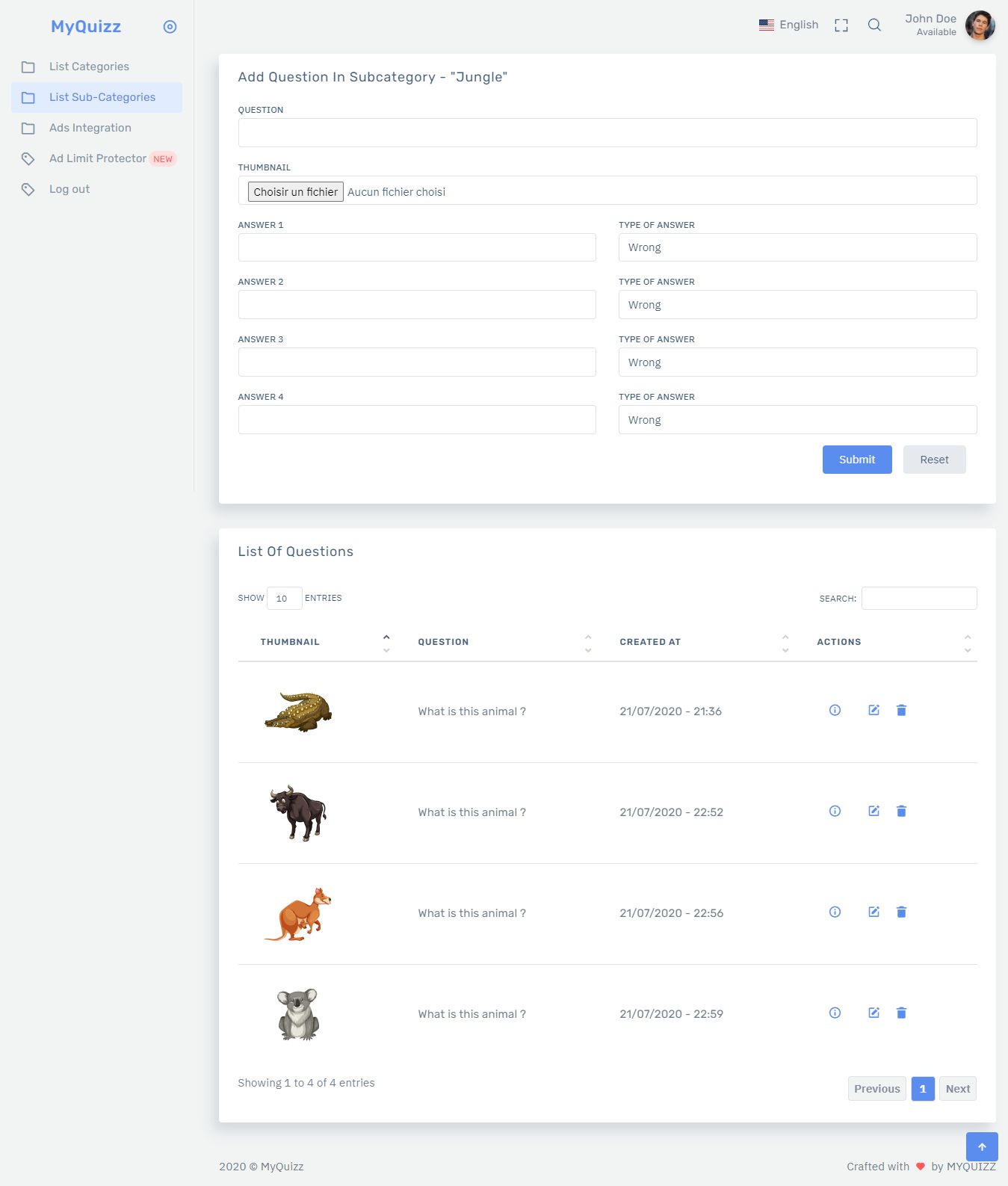1008x1186 pixels.
Task: Click tag icon beside Ad Limit Protector
Action: 28,159
